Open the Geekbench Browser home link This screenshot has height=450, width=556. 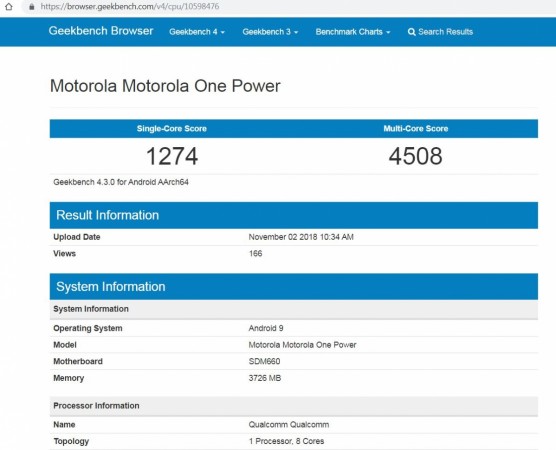pos(101,31)
